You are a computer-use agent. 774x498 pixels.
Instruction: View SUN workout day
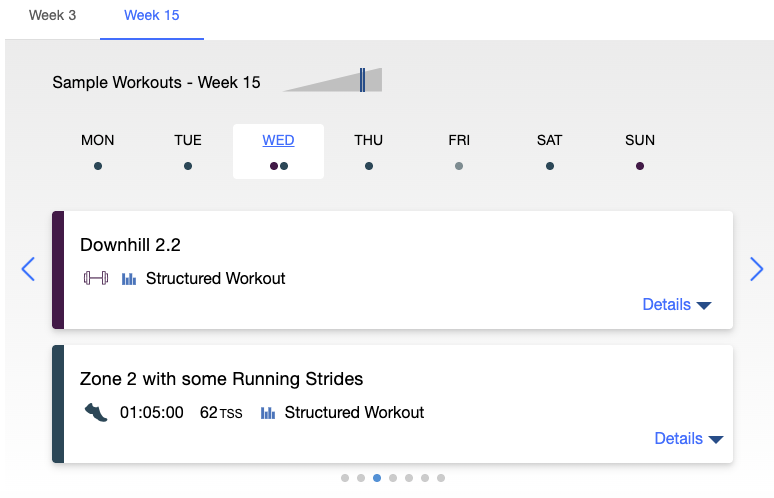click(640, 151)
